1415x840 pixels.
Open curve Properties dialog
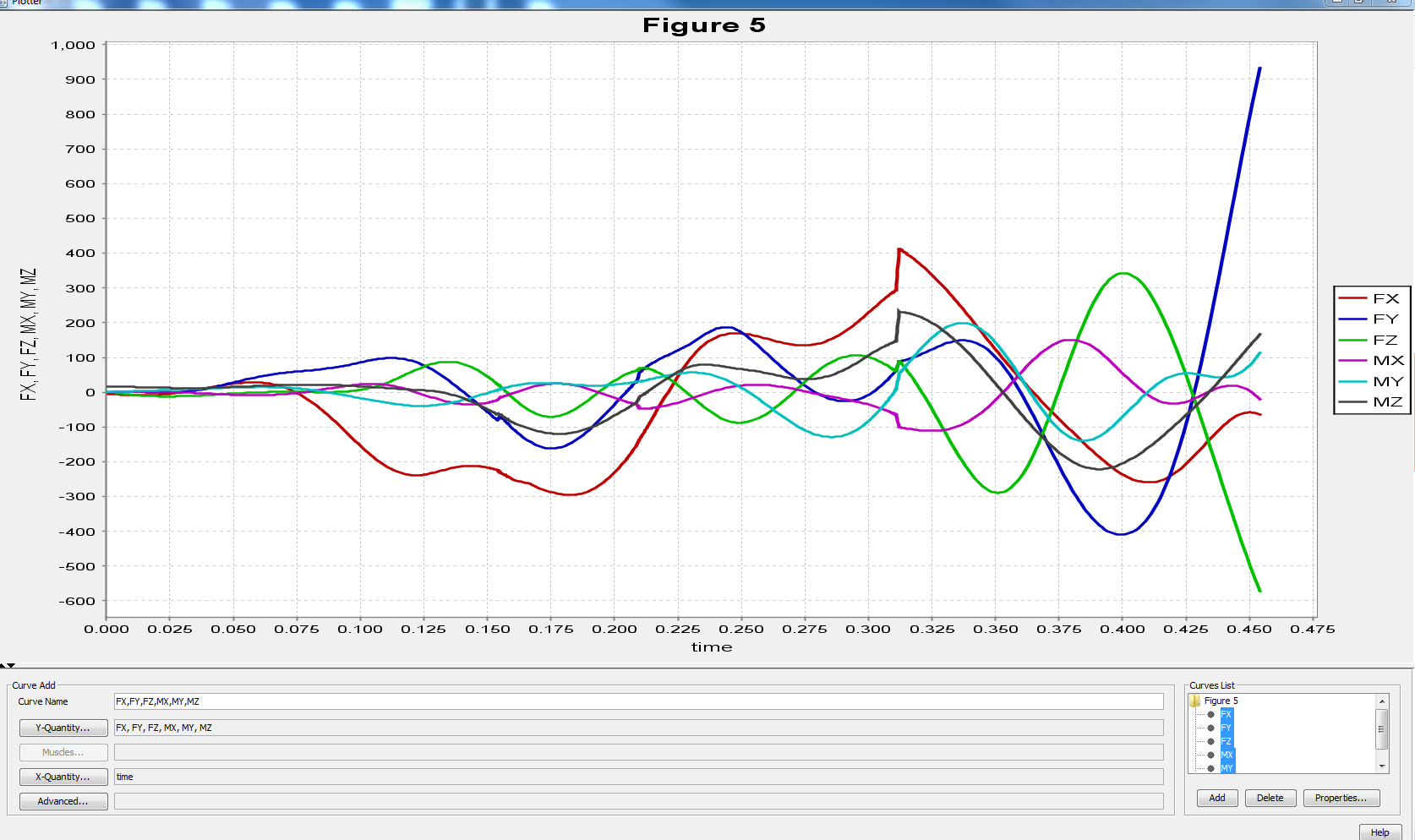pyautogui.click(x=1341, y=798)
